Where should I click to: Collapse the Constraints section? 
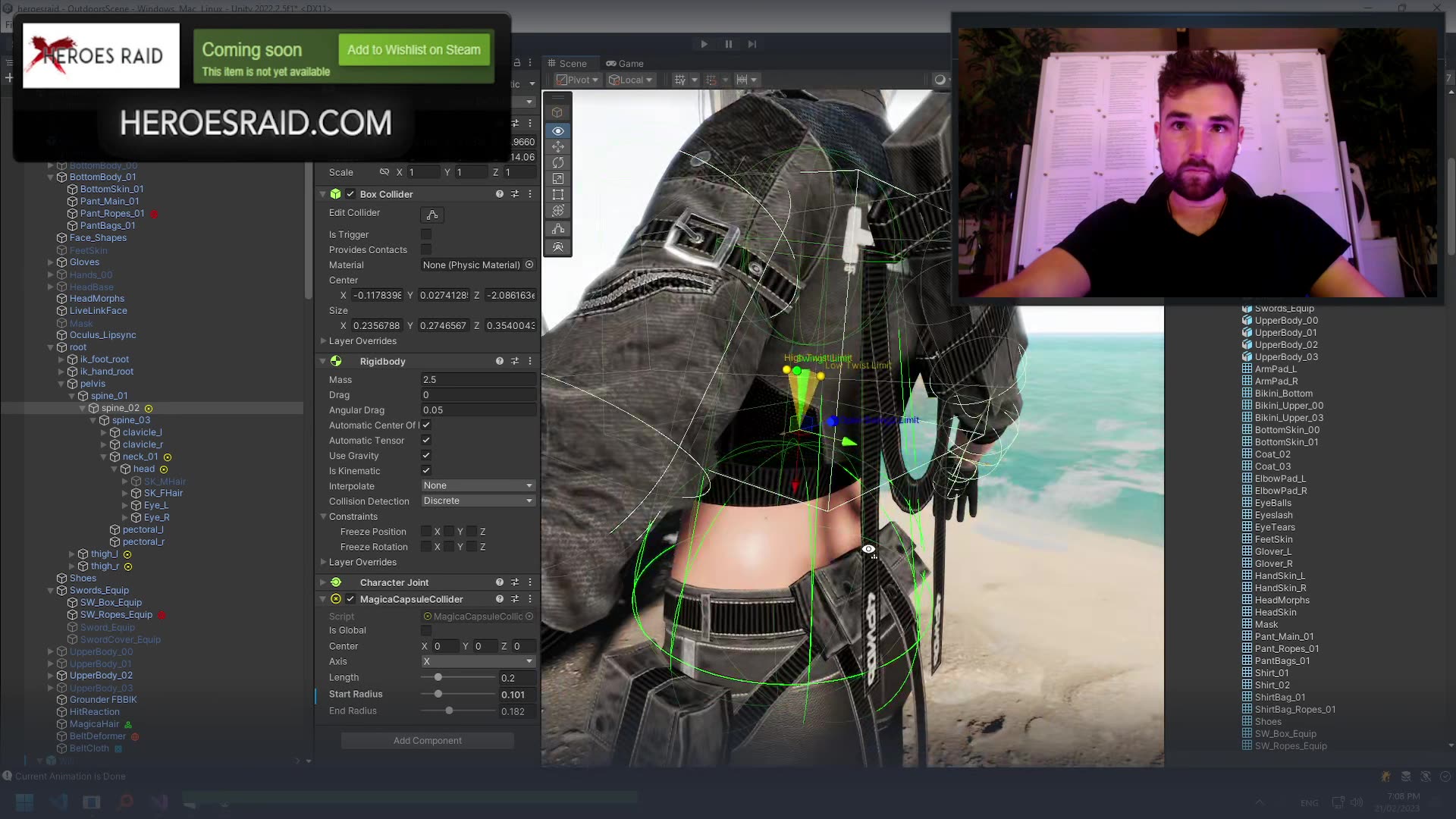[x=323, y=516]
